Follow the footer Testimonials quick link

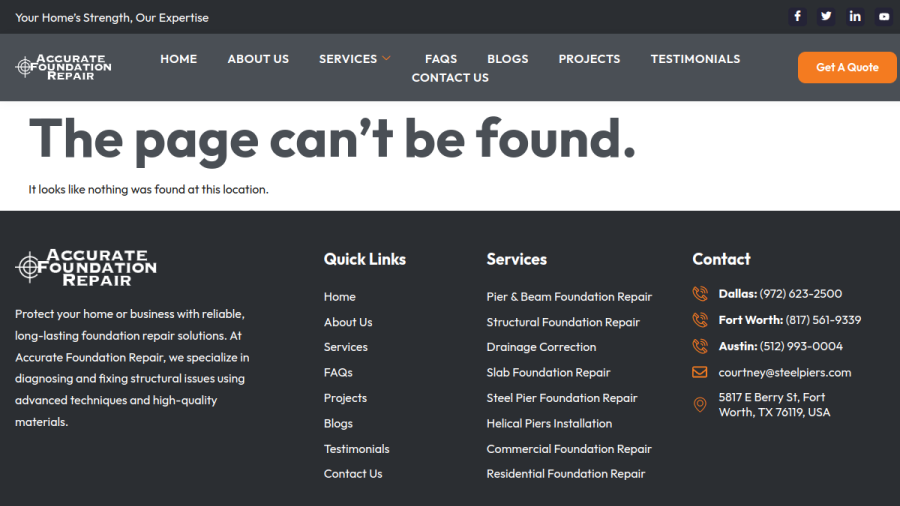[356, 449]
